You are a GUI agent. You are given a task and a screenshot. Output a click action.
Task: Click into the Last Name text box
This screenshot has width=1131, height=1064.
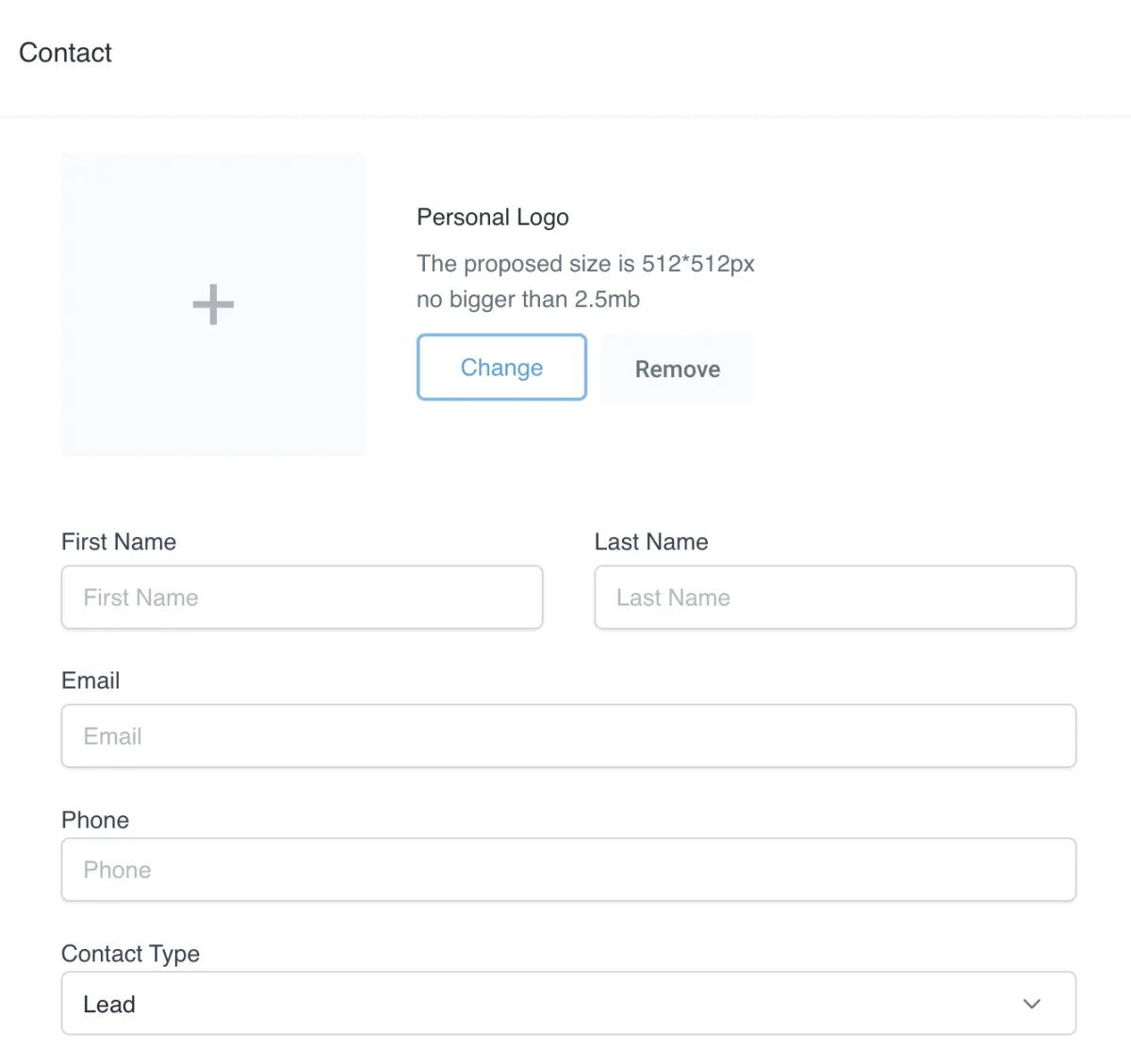tap(835, 597)
